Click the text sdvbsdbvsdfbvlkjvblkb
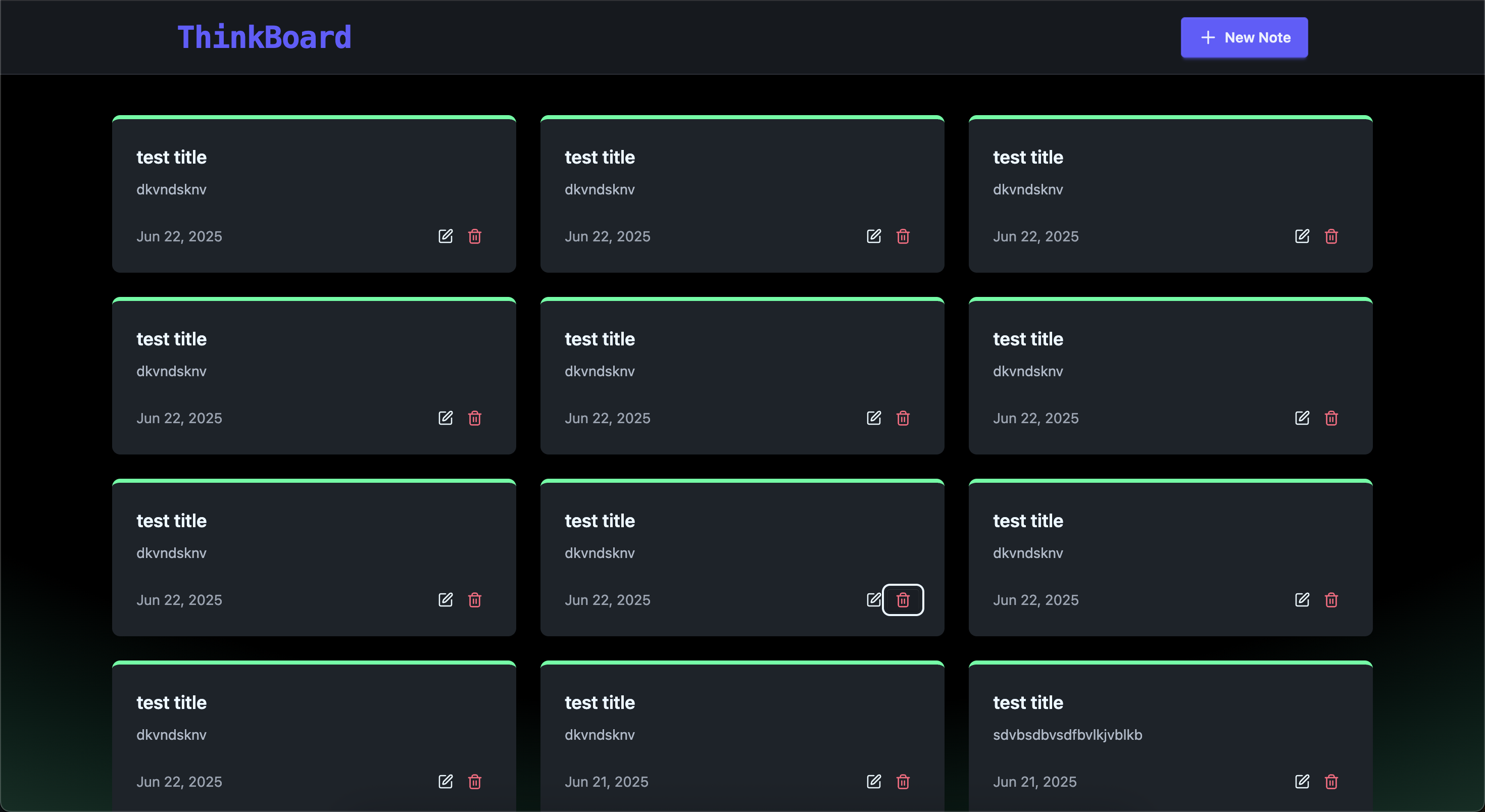The width and height of the screenshot is (1485, 812). click(x=1067, y=735)
